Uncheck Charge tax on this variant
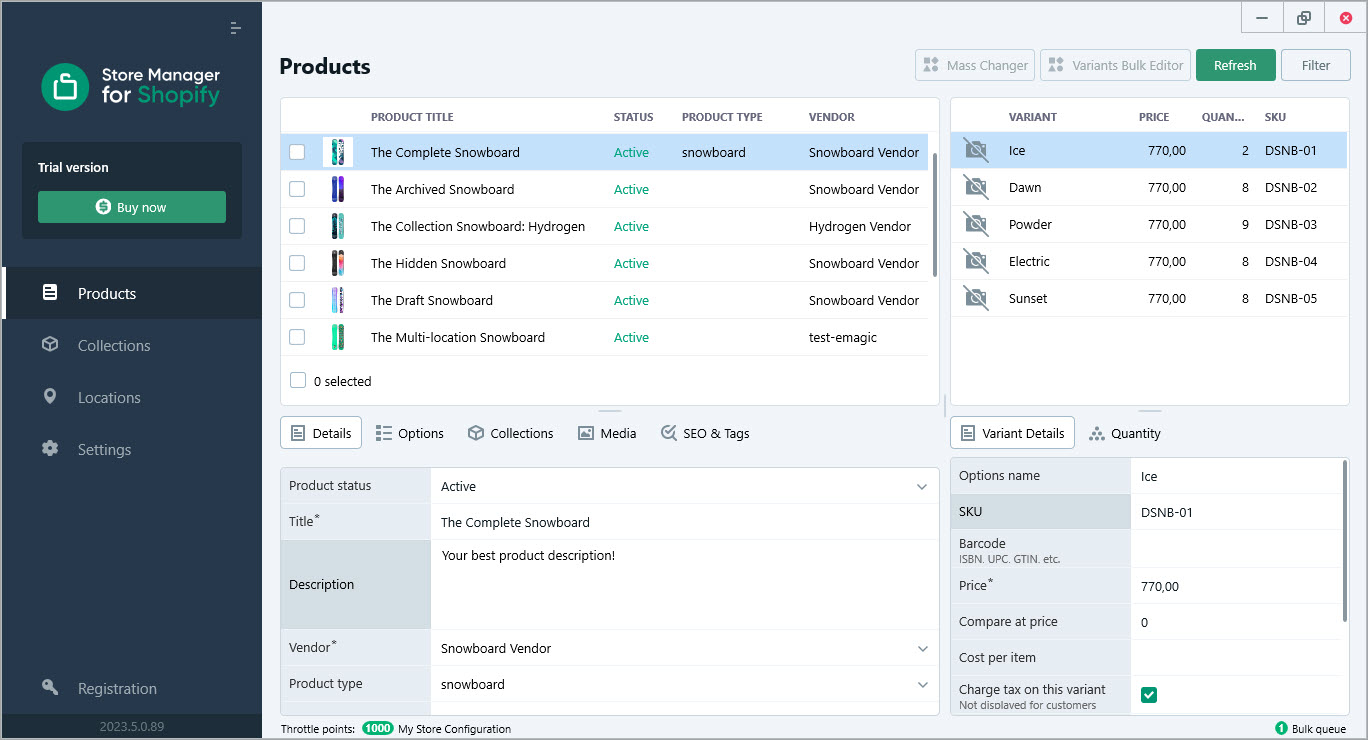The image size is (1368, 740). click(x=1149, y=694)
